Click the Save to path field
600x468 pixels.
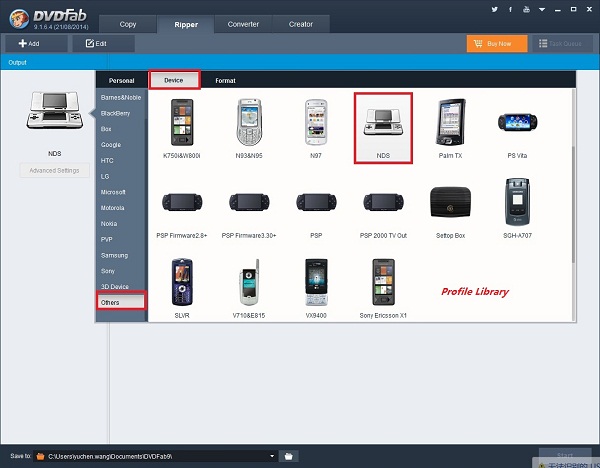point(156,456)
